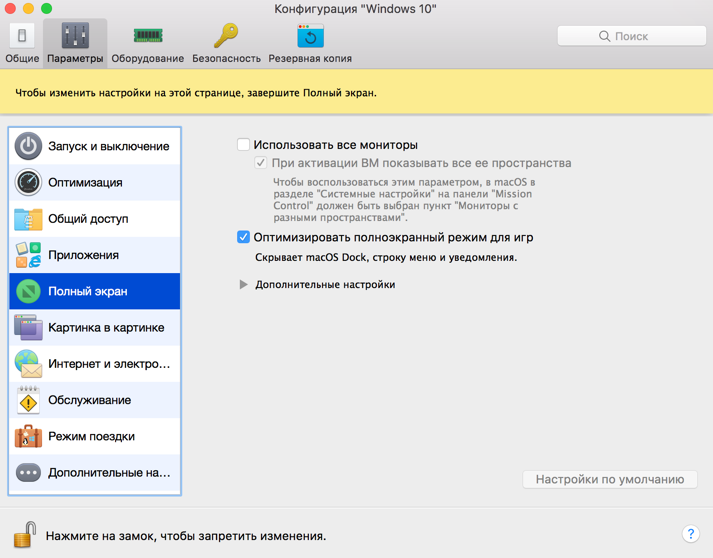713x558 pixels.
Task: Minimize window with yellow button
Action: tap(28, 8)
